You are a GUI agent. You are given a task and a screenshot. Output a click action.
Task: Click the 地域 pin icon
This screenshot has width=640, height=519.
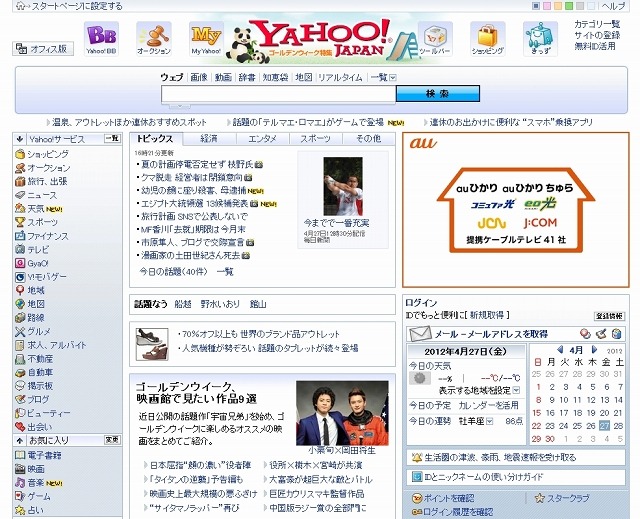click(20, 290)
